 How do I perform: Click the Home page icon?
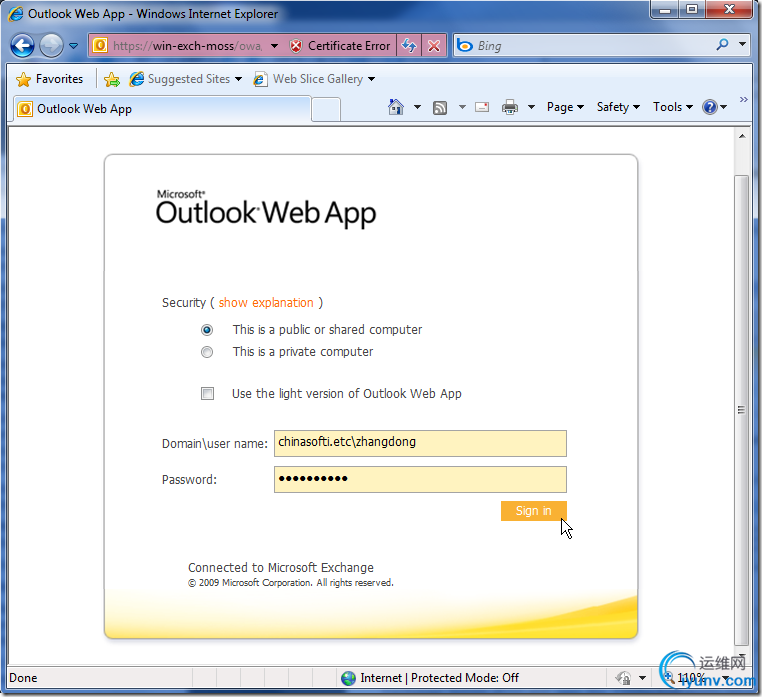(396, 106)
